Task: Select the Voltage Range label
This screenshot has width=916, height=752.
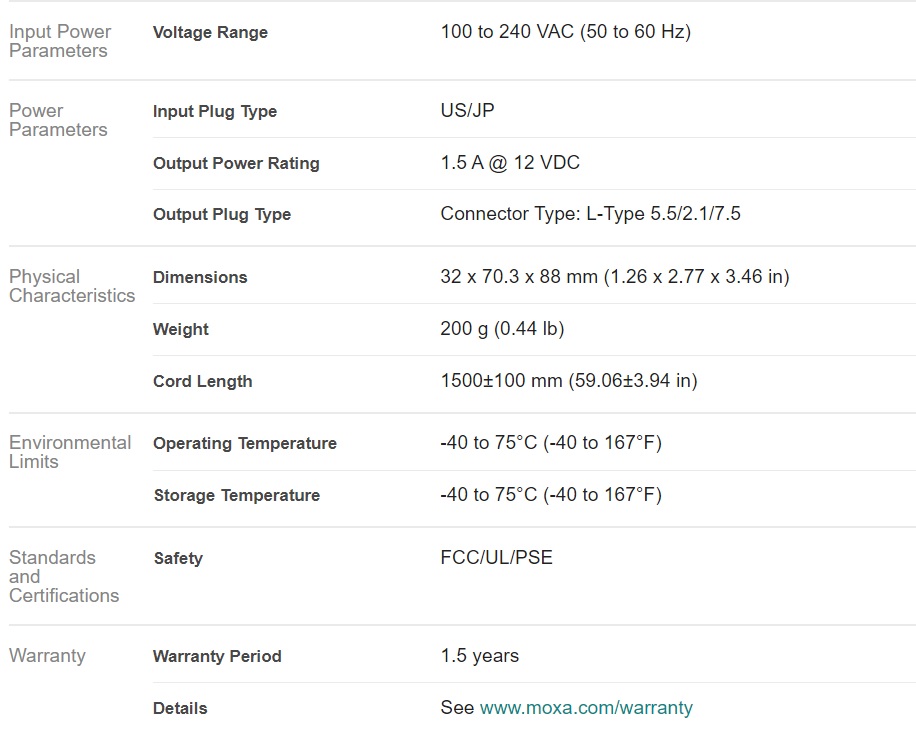Action: tap(210, 32)
